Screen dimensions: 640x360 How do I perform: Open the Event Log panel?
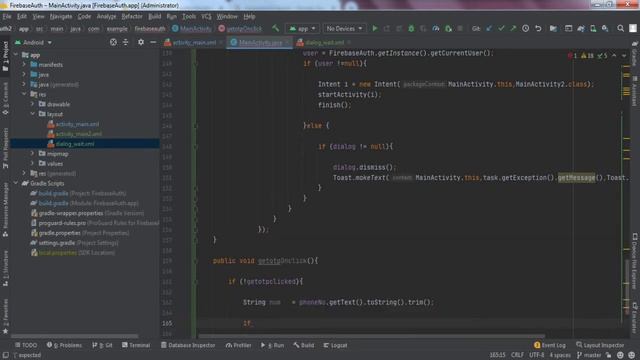tap(549, 345)
